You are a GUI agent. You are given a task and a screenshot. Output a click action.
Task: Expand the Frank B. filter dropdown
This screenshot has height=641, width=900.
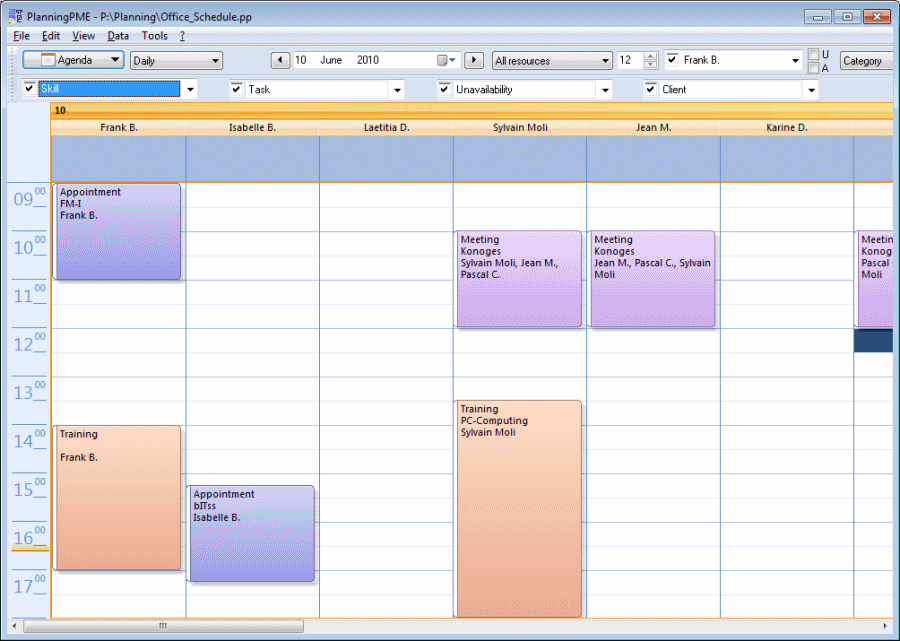(x=795, y=60)
